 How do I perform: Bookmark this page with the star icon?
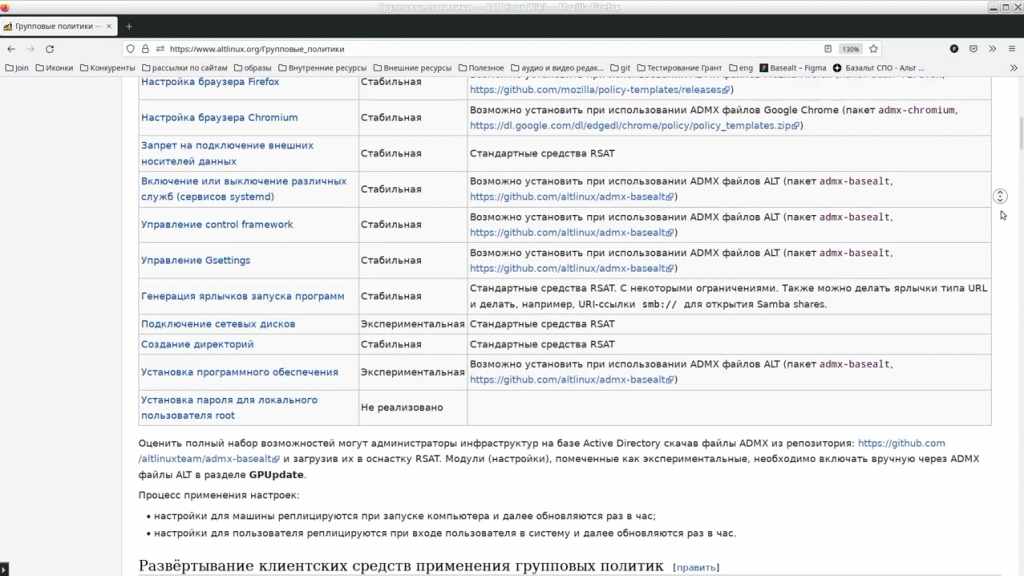point(873,49)
